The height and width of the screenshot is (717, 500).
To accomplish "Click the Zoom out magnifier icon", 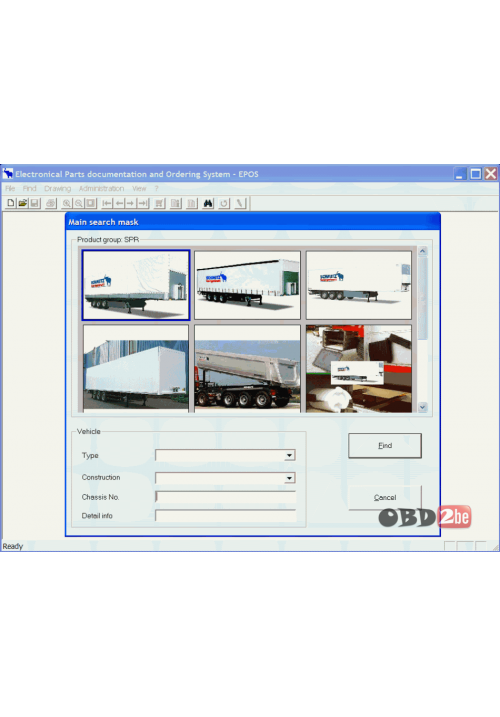I will click(79, 203).
